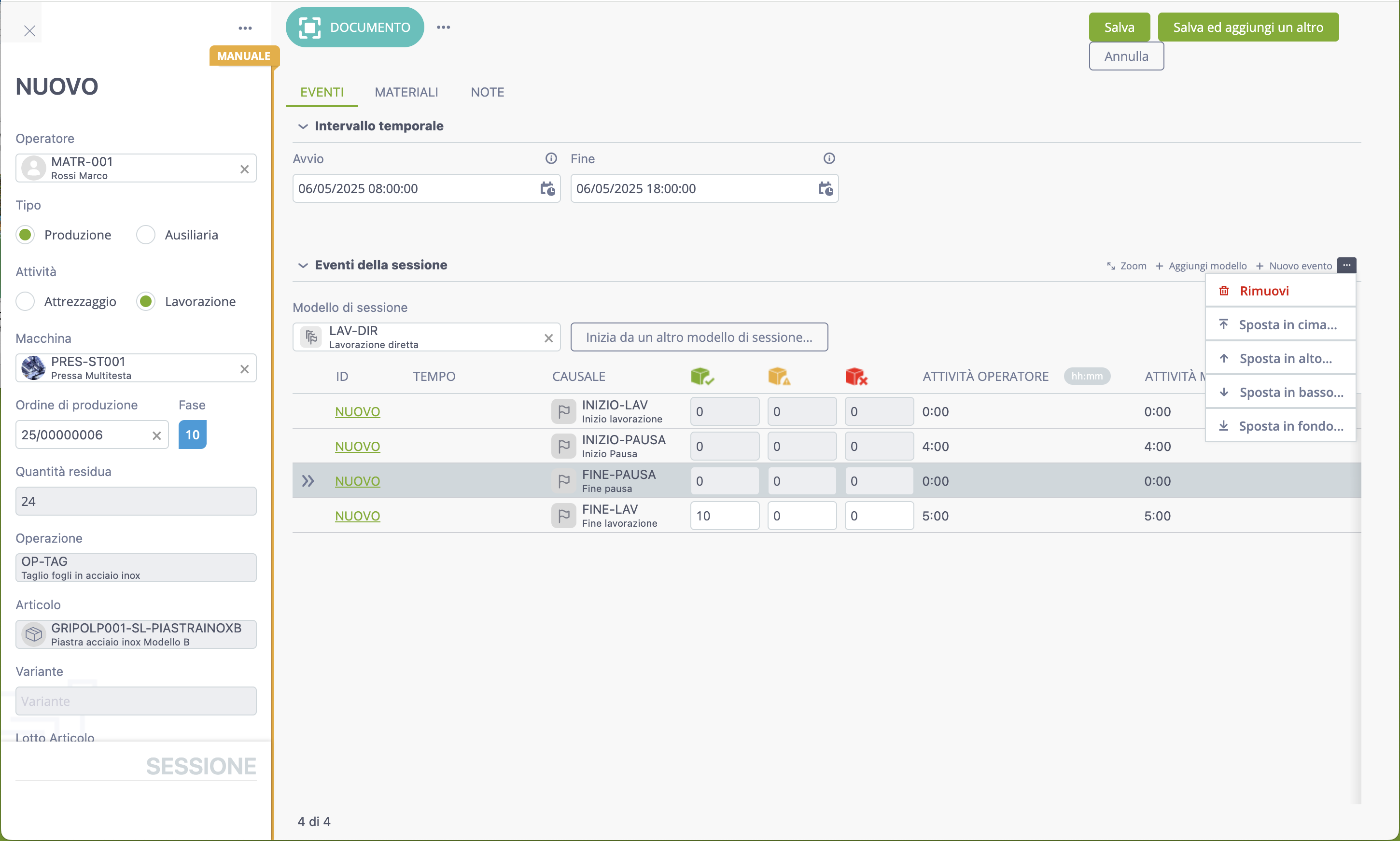The height and width of the screenshot is (841, 1400).
Task: Choose Sposta in basso from the menu
Action: tap(1280, 392)
